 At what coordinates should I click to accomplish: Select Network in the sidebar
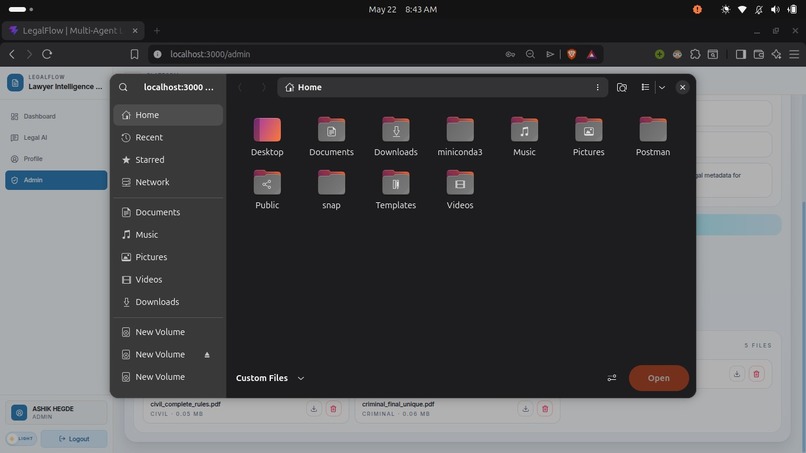(168, 182)
